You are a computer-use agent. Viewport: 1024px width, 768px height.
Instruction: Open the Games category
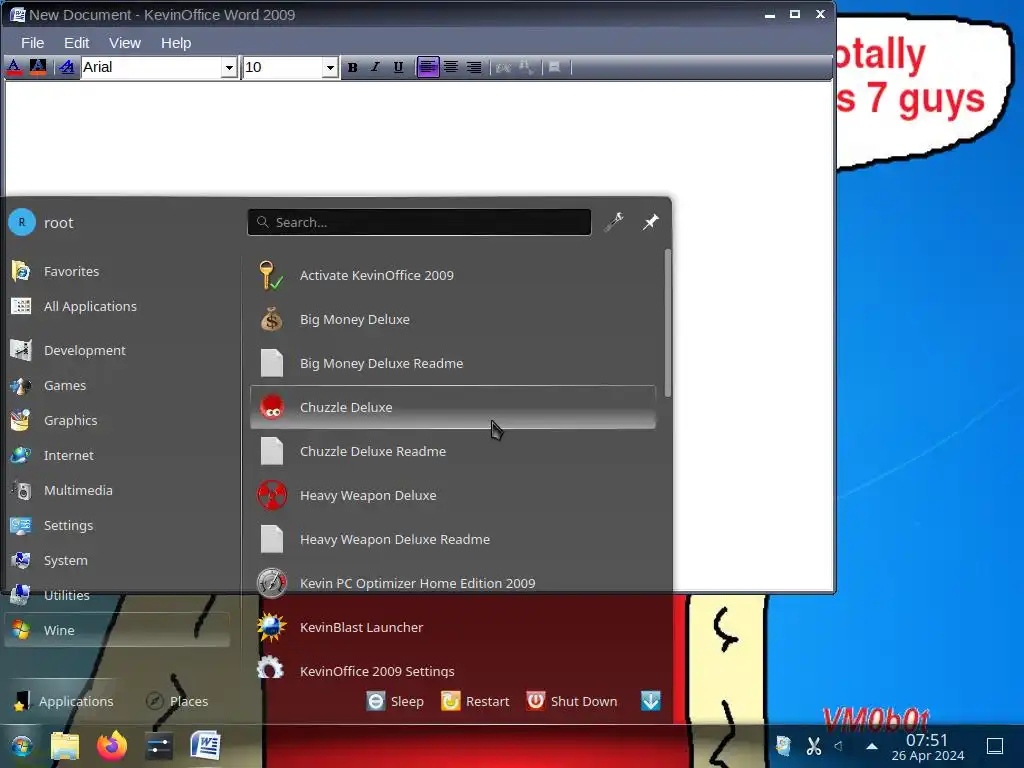[118, 385]
